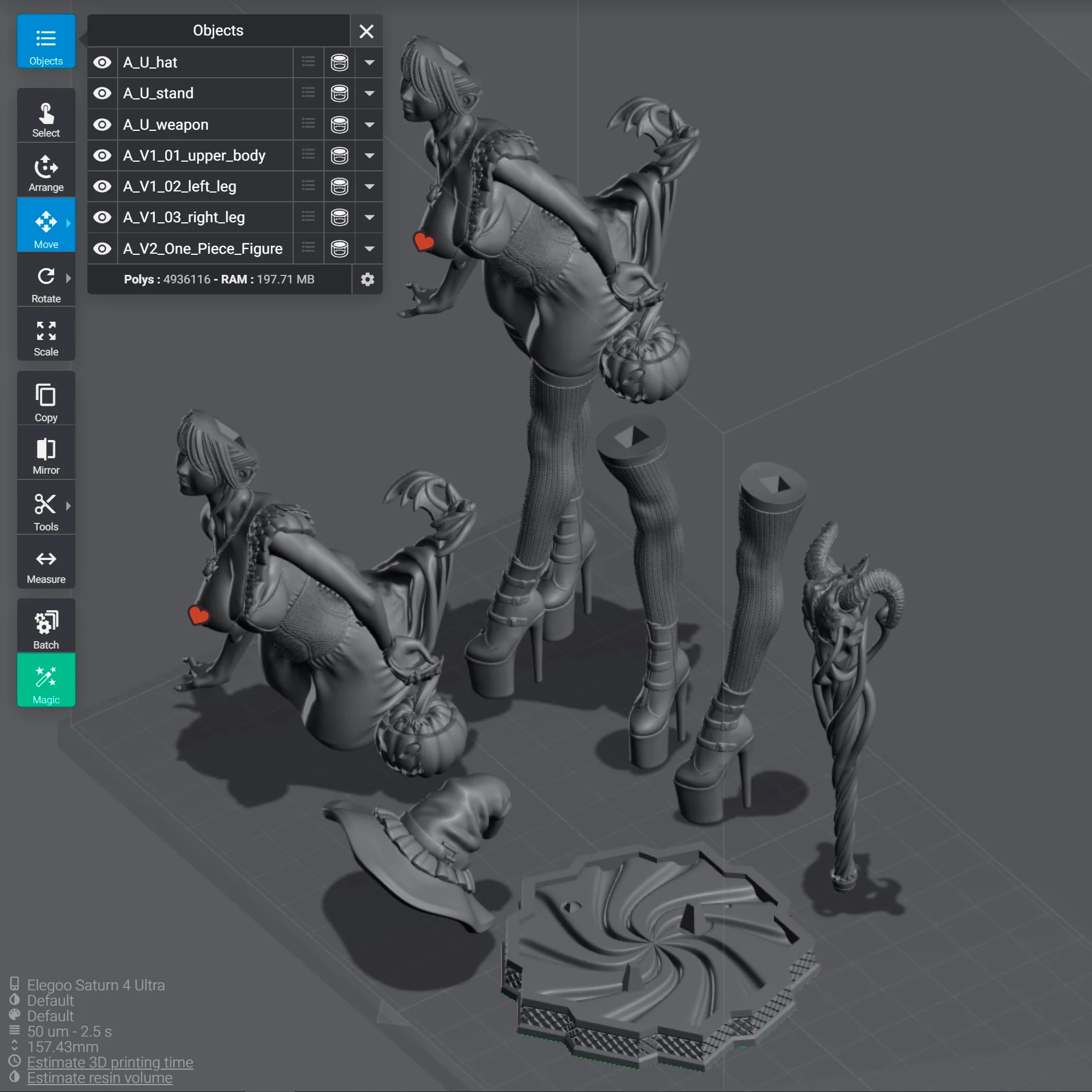Expand the A_U_stand dropdown arrow

click(369, 93)
